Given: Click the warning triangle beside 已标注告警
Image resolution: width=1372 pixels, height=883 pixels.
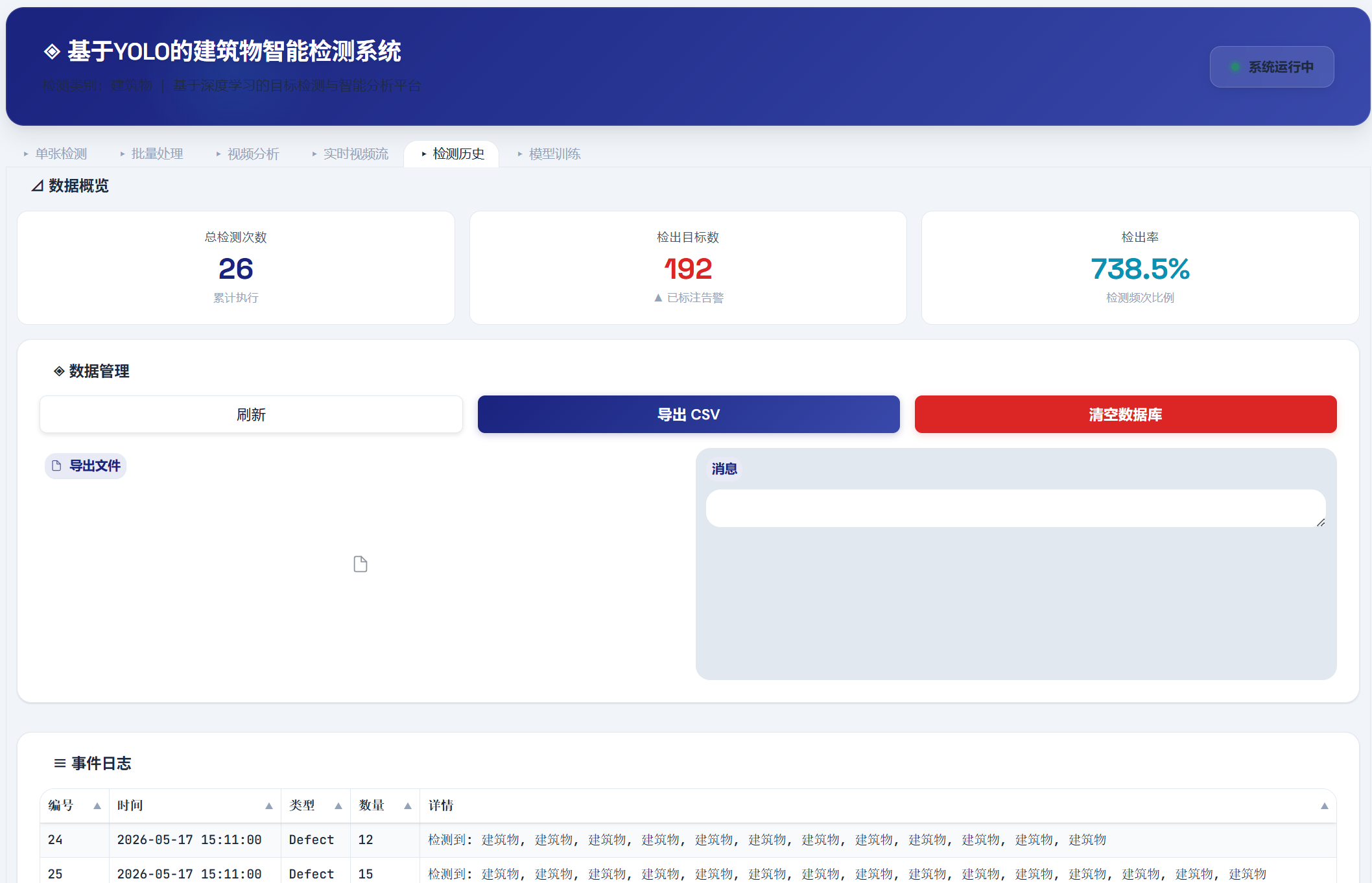Looking at the screenshot, I should click(x=658, y=298).
